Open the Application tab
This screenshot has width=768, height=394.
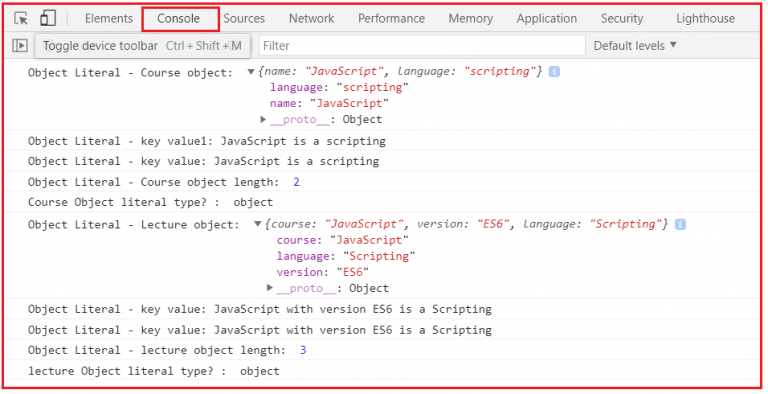click(x=547, y=19)
